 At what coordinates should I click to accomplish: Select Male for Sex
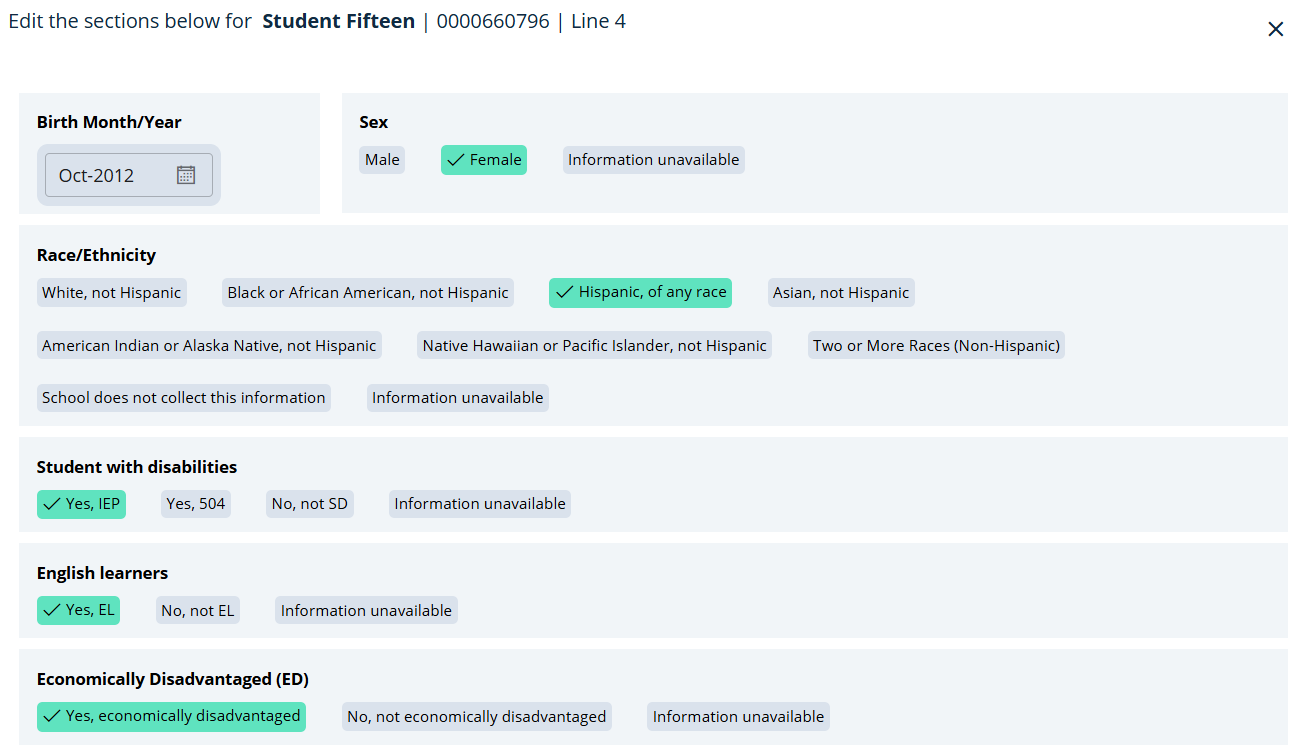382,160
